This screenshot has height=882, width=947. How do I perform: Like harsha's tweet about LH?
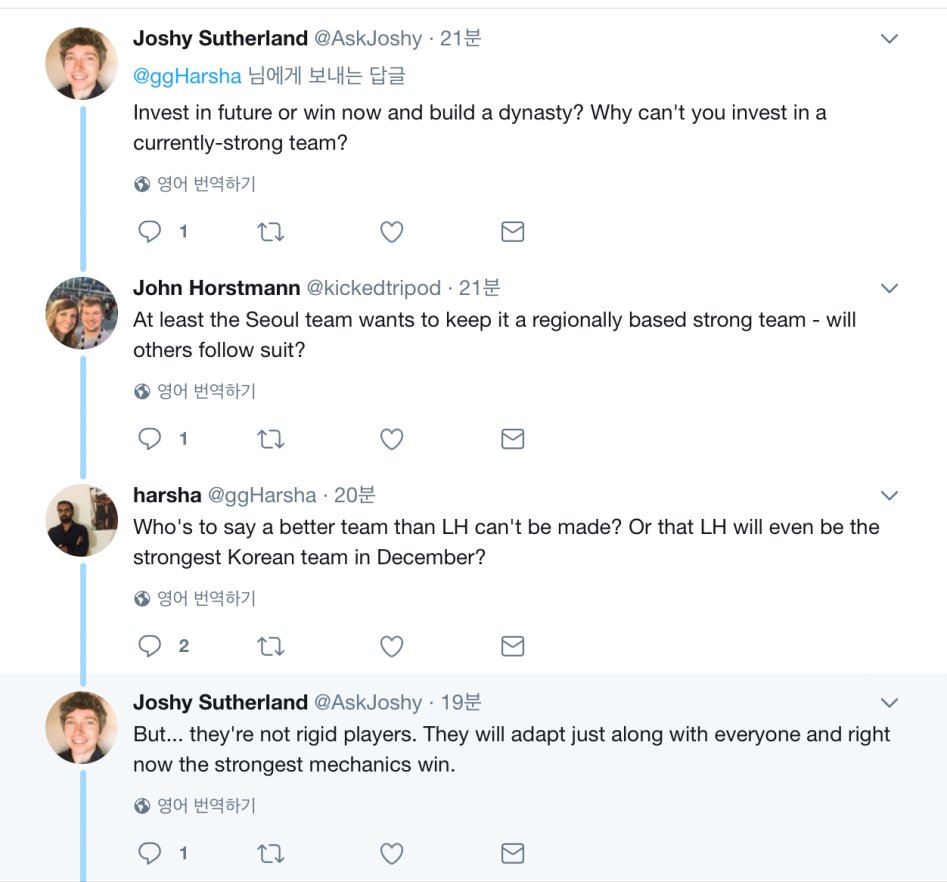391,646
